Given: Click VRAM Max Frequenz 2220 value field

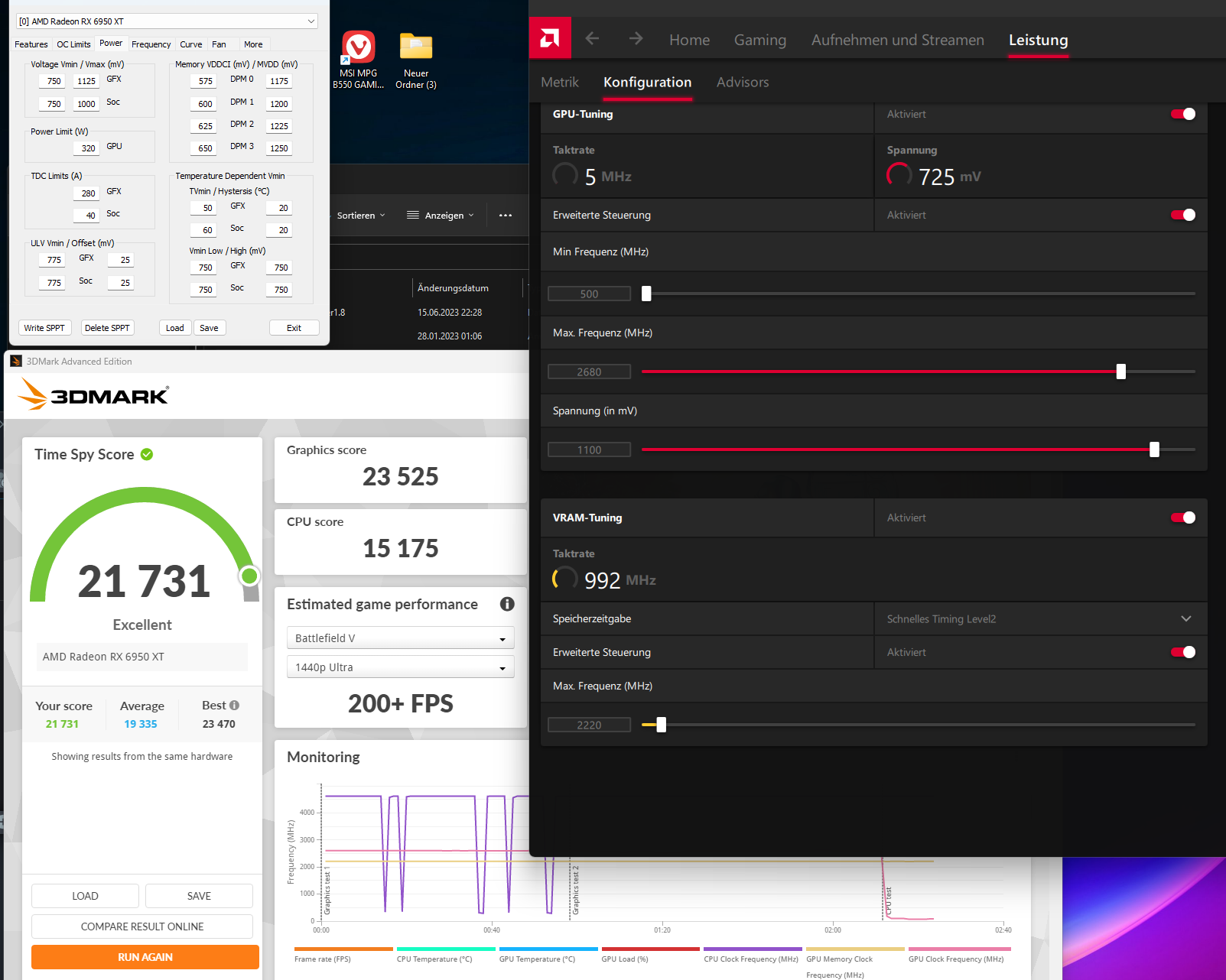Looking at the screenshot, I should 589,725.
